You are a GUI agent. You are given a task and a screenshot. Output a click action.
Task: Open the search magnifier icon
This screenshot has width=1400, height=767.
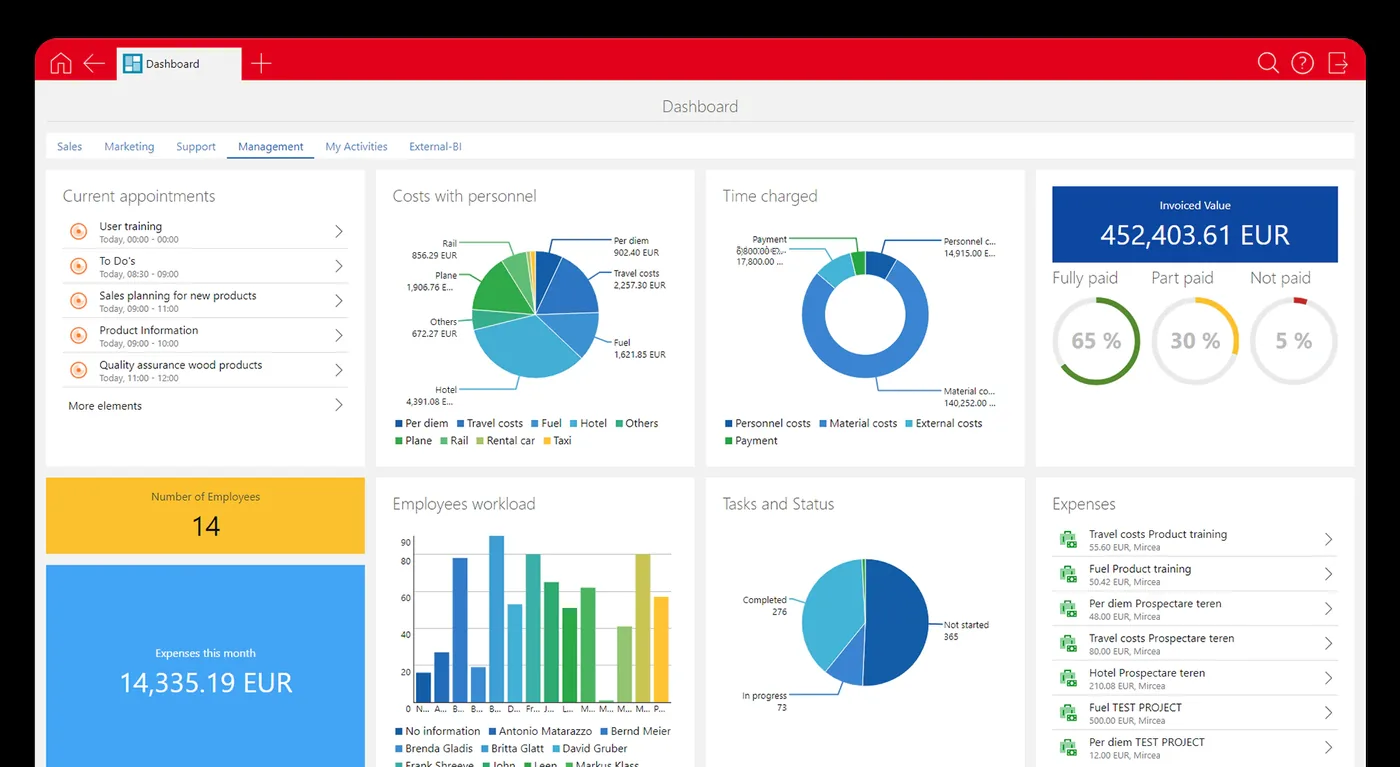tap(1268, 63)
